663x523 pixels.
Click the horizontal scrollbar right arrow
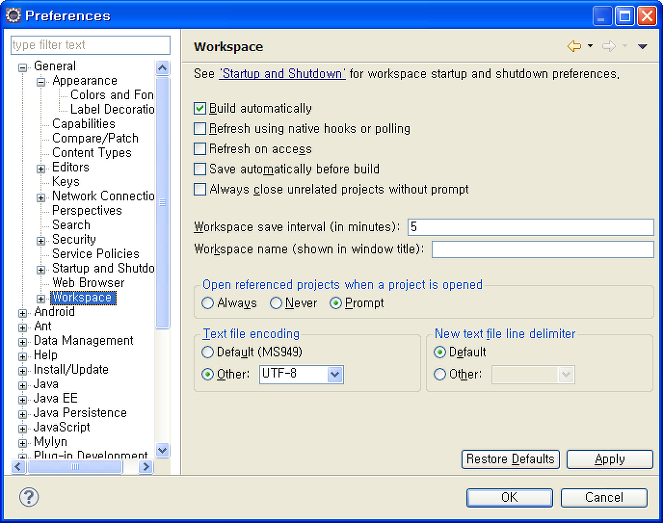tap(146, 467)
